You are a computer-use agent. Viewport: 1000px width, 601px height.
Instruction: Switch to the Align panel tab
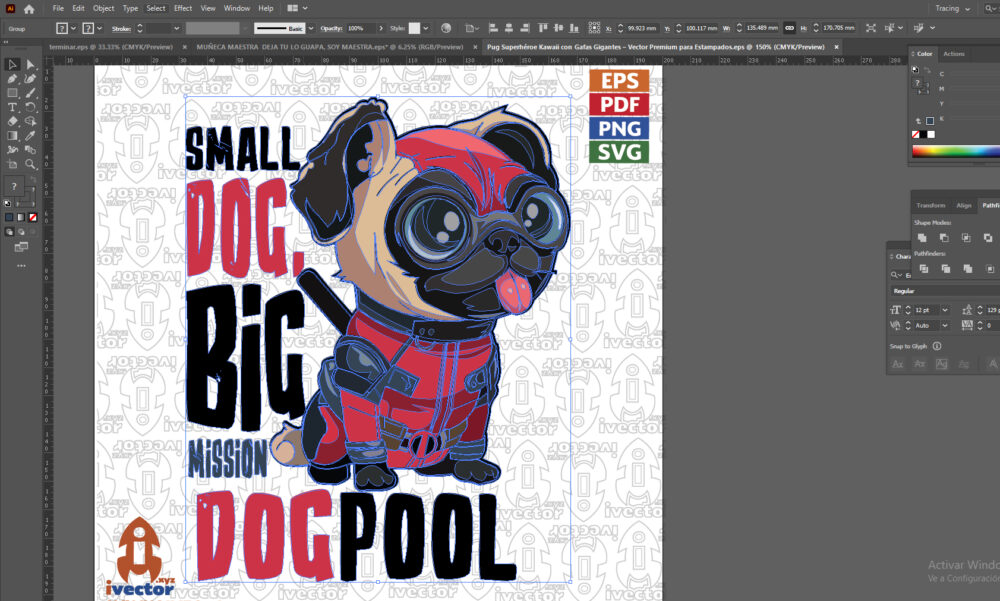(x=964, y=205)
